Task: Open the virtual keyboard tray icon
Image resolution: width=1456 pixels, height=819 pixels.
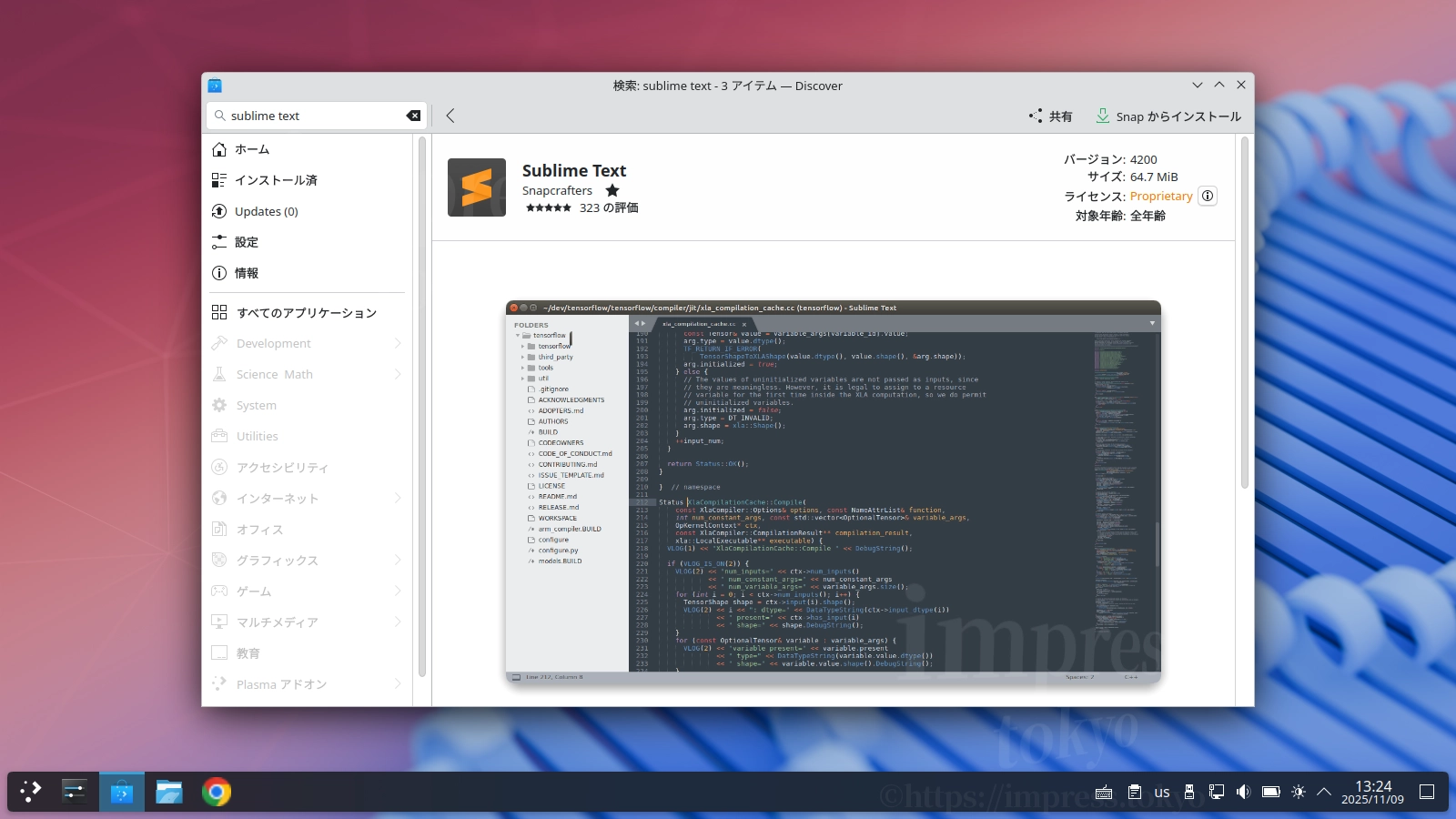Action: click(1104, 792)
